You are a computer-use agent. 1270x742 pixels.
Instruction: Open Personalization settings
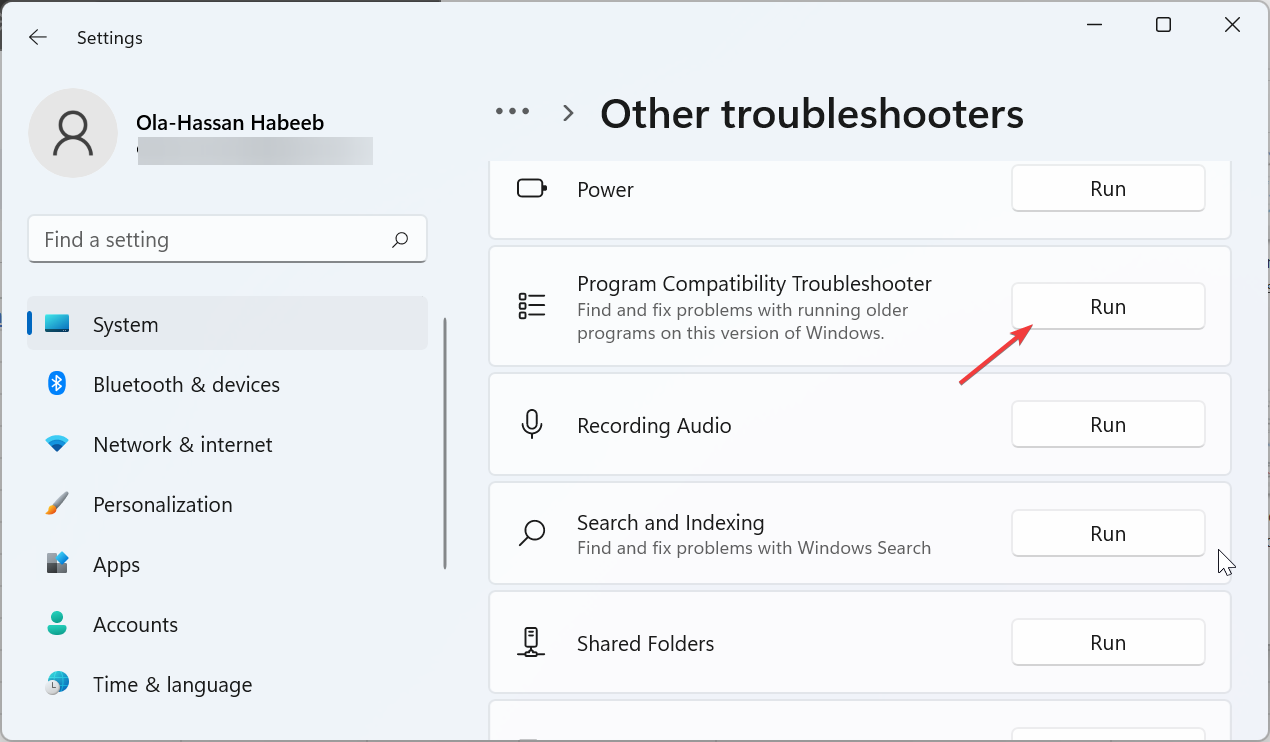pos(227,504)
